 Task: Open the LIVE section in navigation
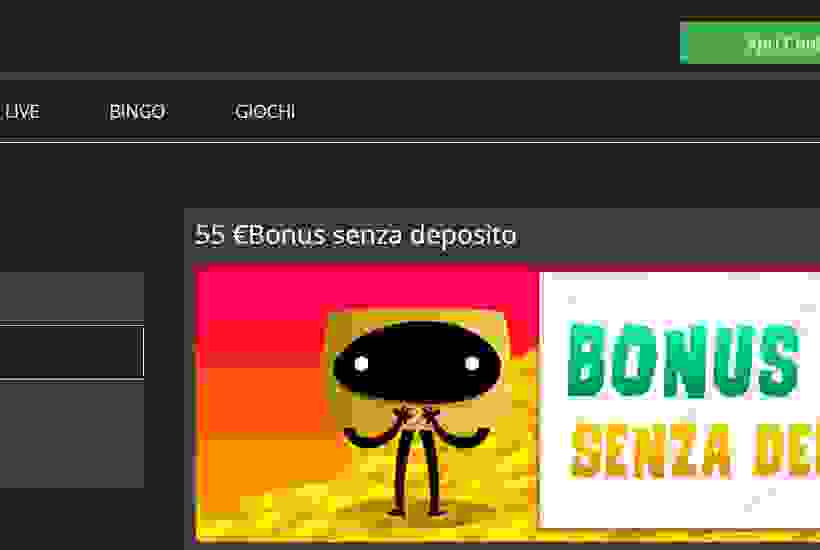[20, 112]
